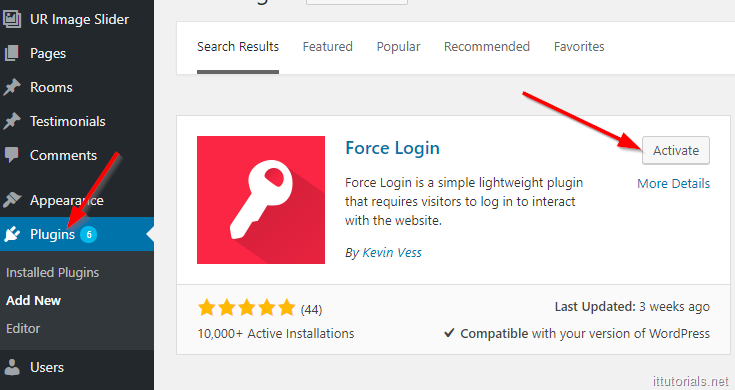Click the Users person icon

coord(12,367)
